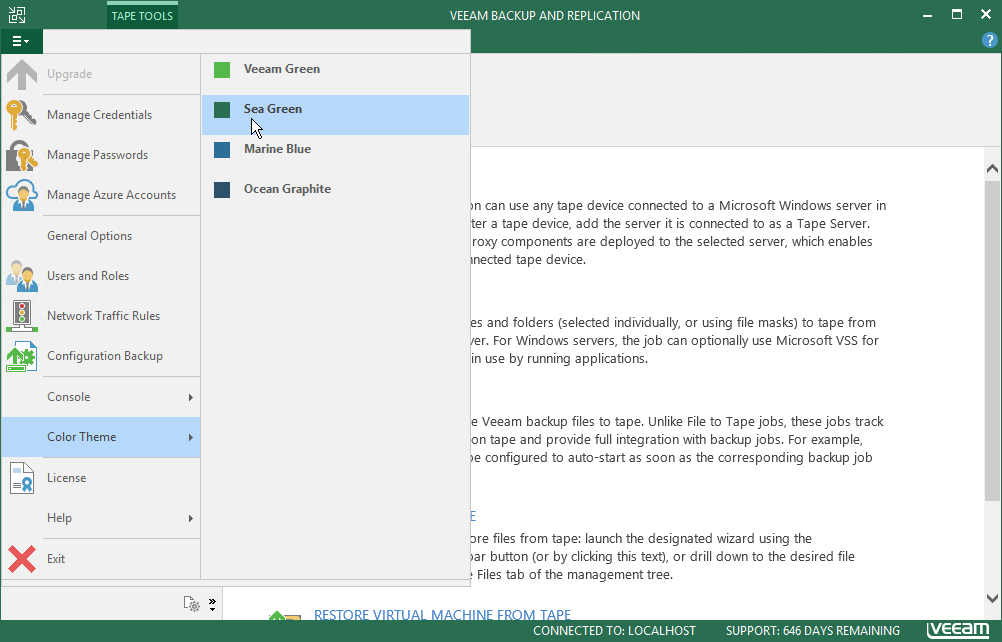Pick the Ocean Graphite color swatch
Screen dimensions: 1002x642
click(222, 190)
